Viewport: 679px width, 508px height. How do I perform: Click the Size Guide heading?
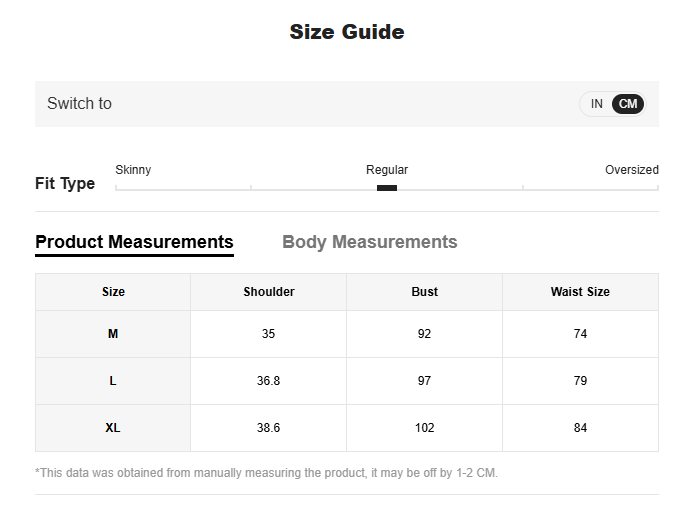click(347, 32)
